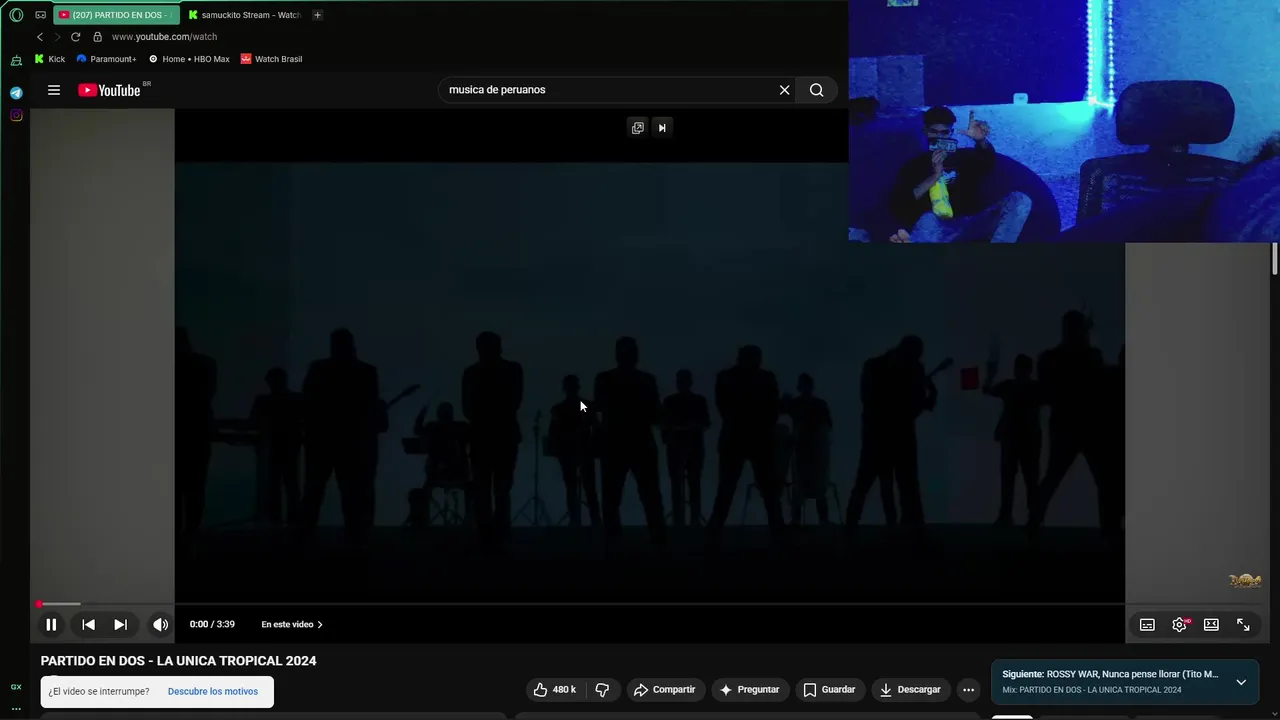Expand 'En este video' chapters
This screenshot has width=1280, height=720.
pos(291,624)
